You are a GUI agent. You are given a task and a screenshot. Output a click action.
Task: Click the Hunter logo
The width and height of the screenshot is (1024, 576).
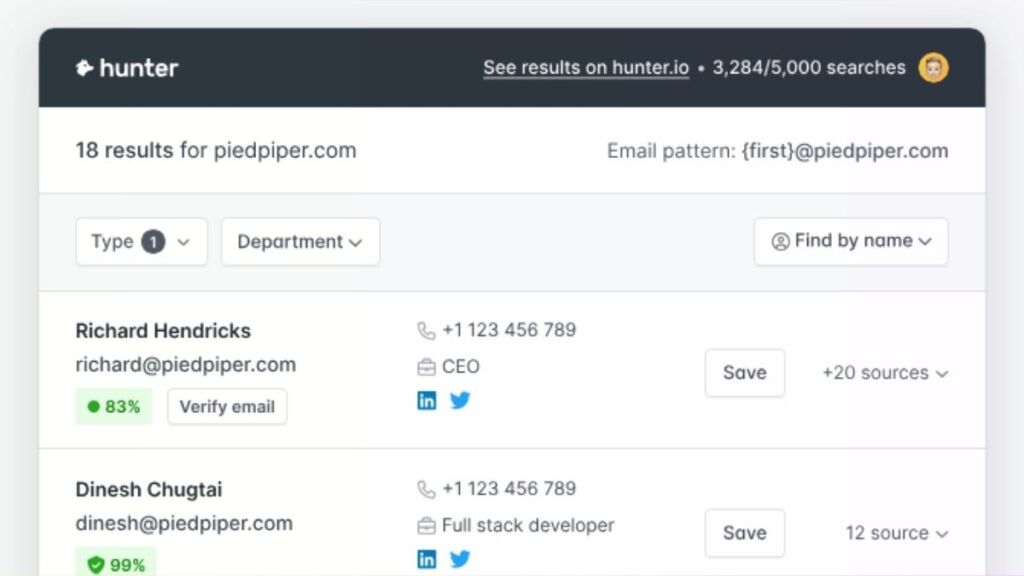coord(126,68)
